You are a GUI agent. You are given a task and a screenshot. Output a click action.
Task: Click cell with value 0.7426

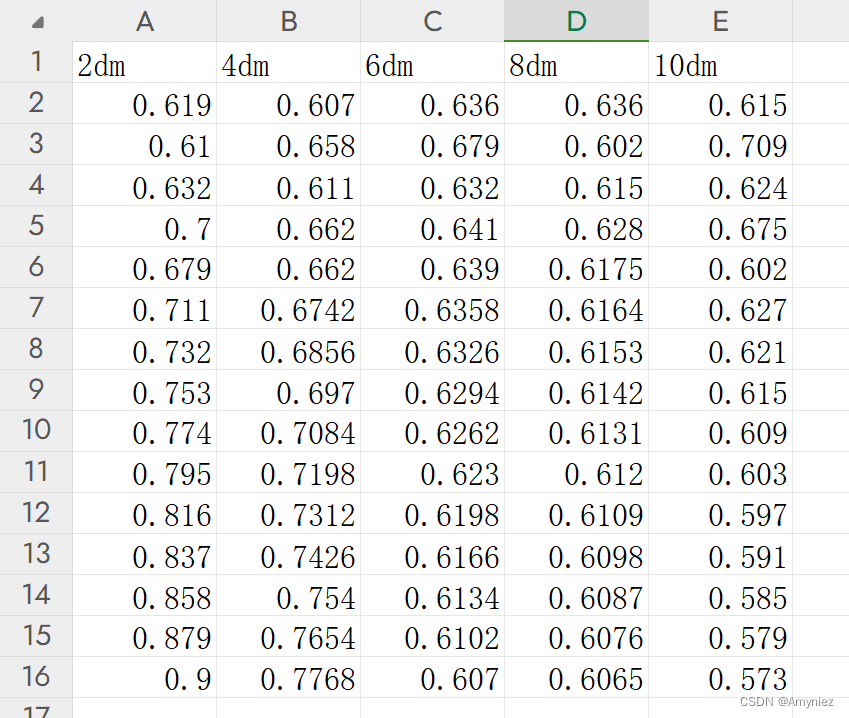click(x=288, y=554)
